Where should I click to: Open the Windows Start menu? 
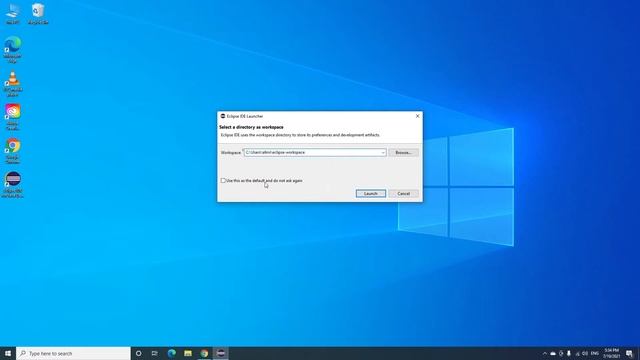click(x=8, y=353)
